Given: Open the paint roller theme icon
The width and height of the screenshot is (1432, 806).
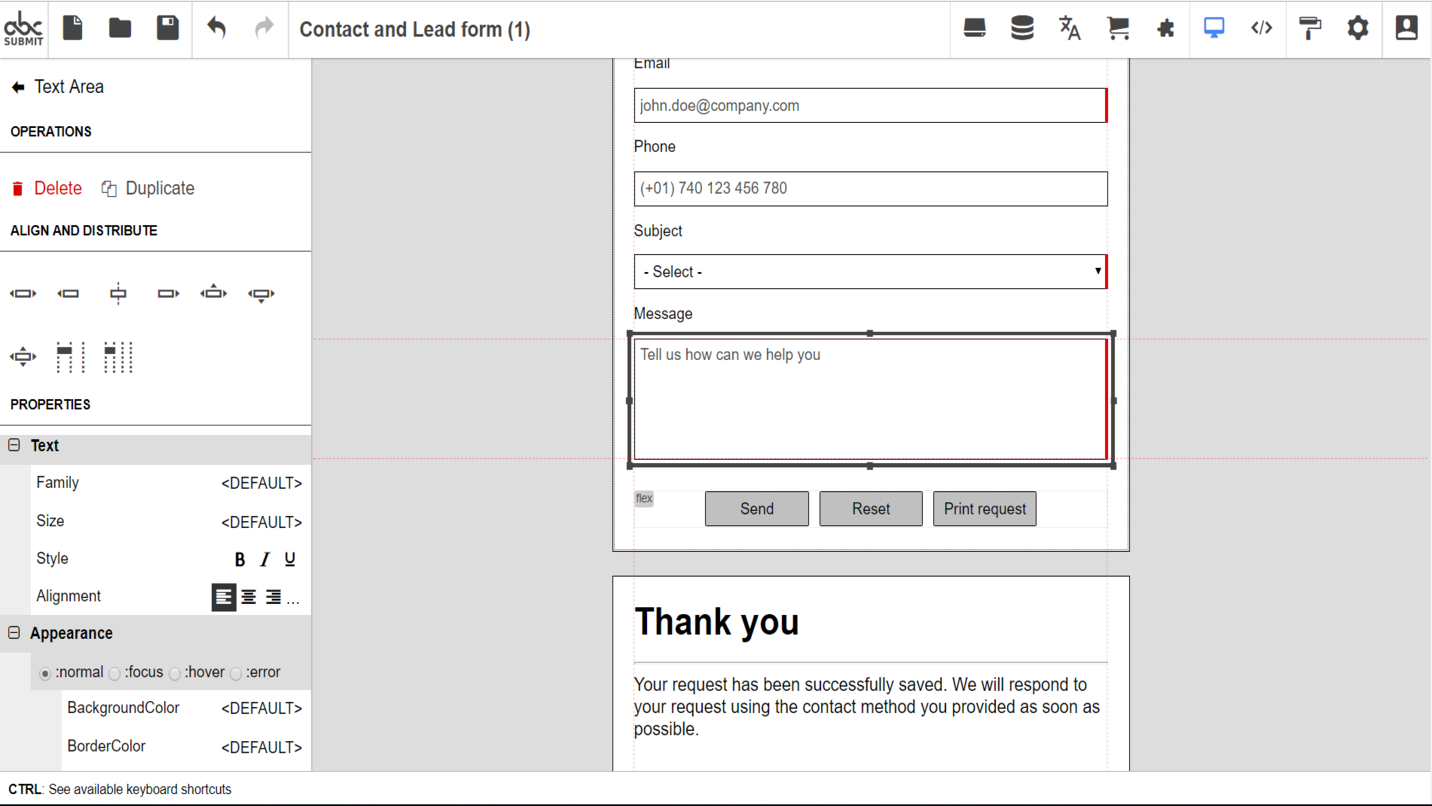Looking at the screenshot, I should click(x=1310, y=28).
